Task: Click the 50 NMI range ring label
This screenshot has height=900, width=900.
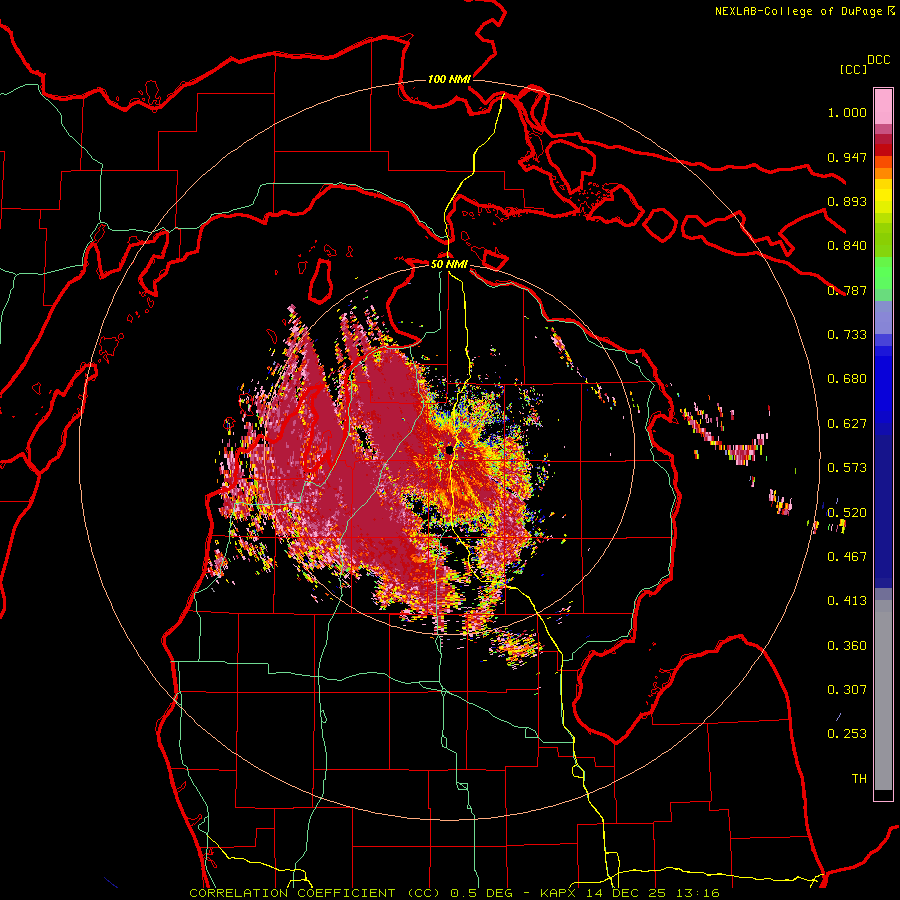Action: (x=449, y=264)
